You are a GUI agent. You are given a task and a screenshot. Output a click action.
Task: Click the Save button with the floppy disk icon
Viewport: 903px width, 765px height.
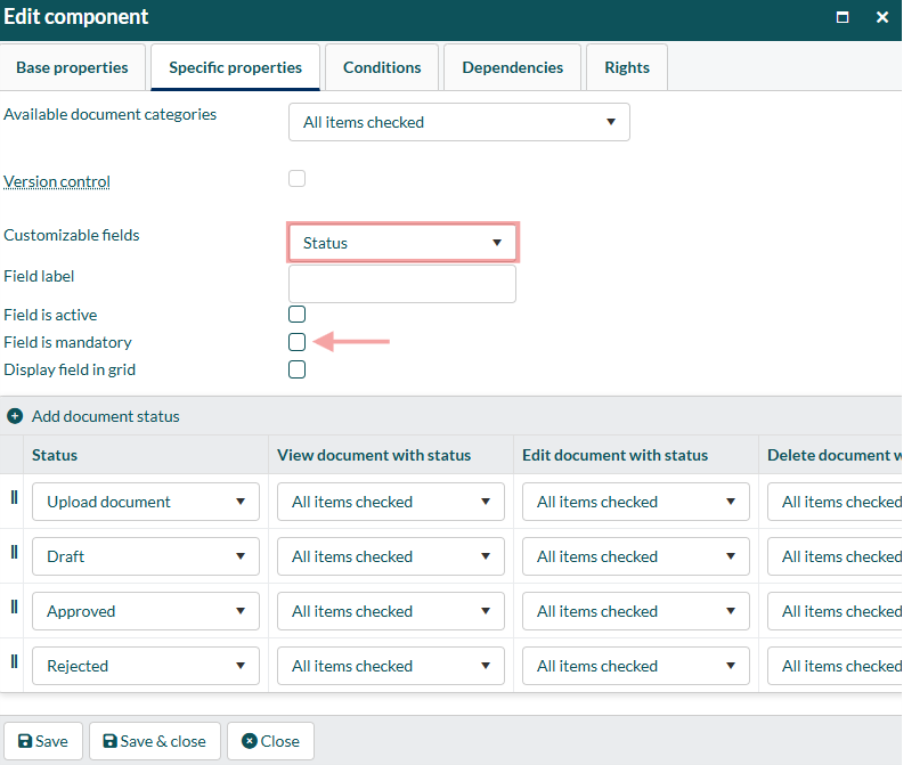(x=43, y=741)
